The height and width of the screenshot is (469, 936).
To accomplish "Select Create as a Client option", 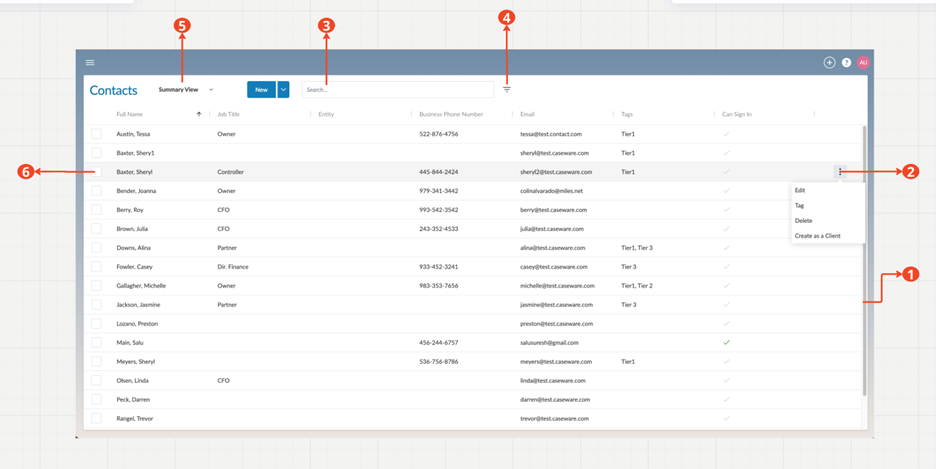I will [x=817, y=236].
